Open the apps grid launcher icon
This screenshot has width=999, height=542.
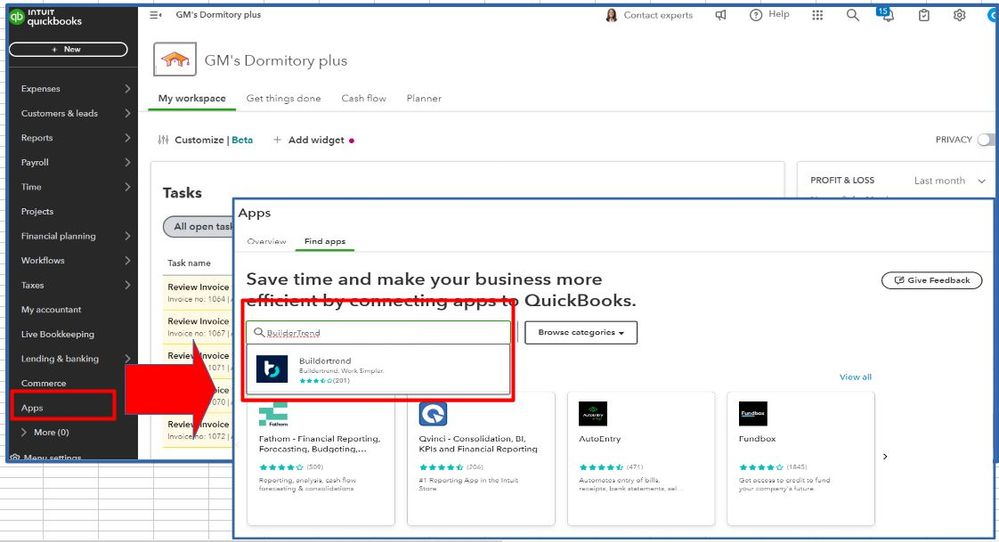click(818, 15)
